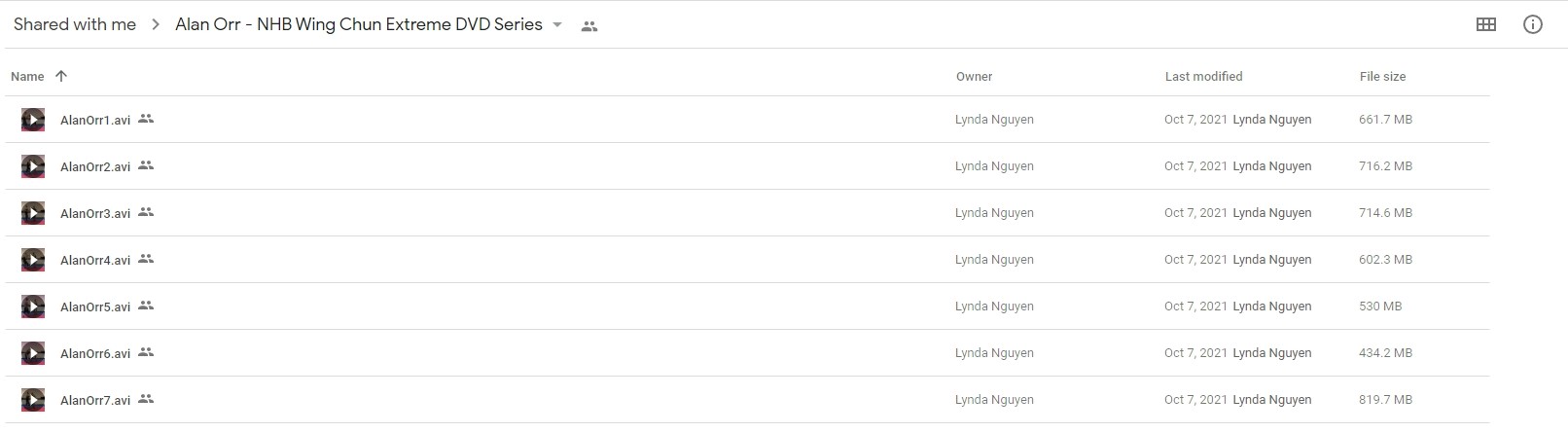The width and height of the screenshot is (1568, 433).
Task: Click the Alan Orr folder title
Action: (359, 24)
